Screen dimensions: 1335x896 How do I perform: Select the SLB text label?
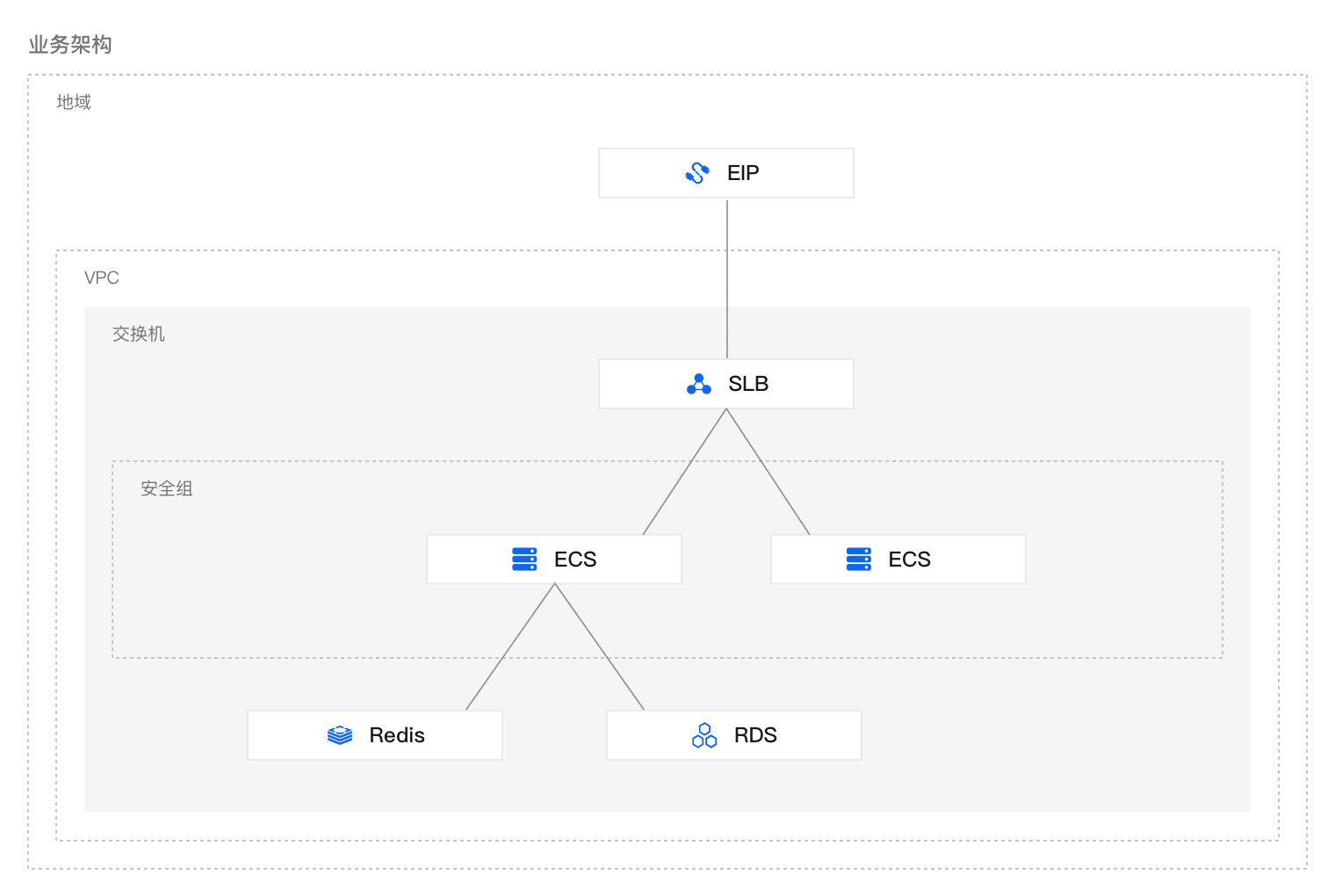coord(748,384)
